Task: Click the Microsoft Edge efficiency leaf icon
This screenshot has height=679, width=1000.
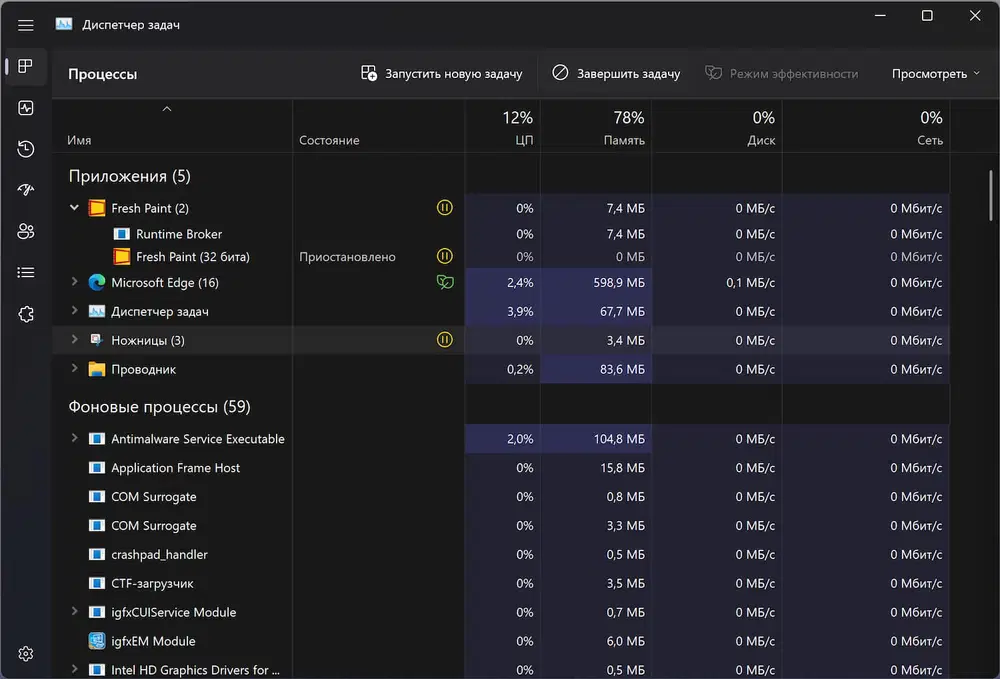Action: point(445,283)
